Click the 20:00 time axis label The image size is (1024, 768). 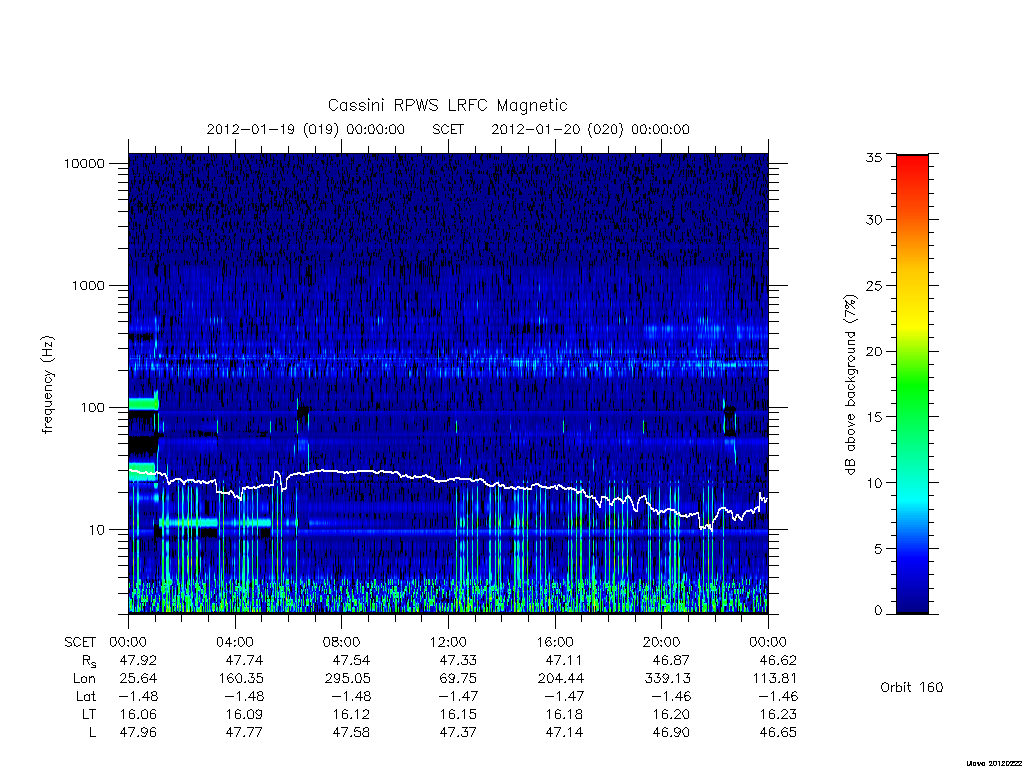point(662,642)
